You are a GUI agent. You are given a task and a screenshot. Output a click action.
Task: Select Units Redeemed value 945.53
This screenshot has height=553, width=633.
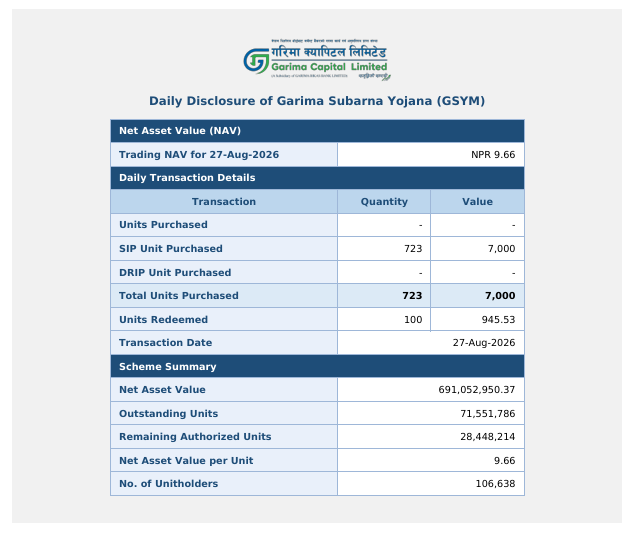498,320
